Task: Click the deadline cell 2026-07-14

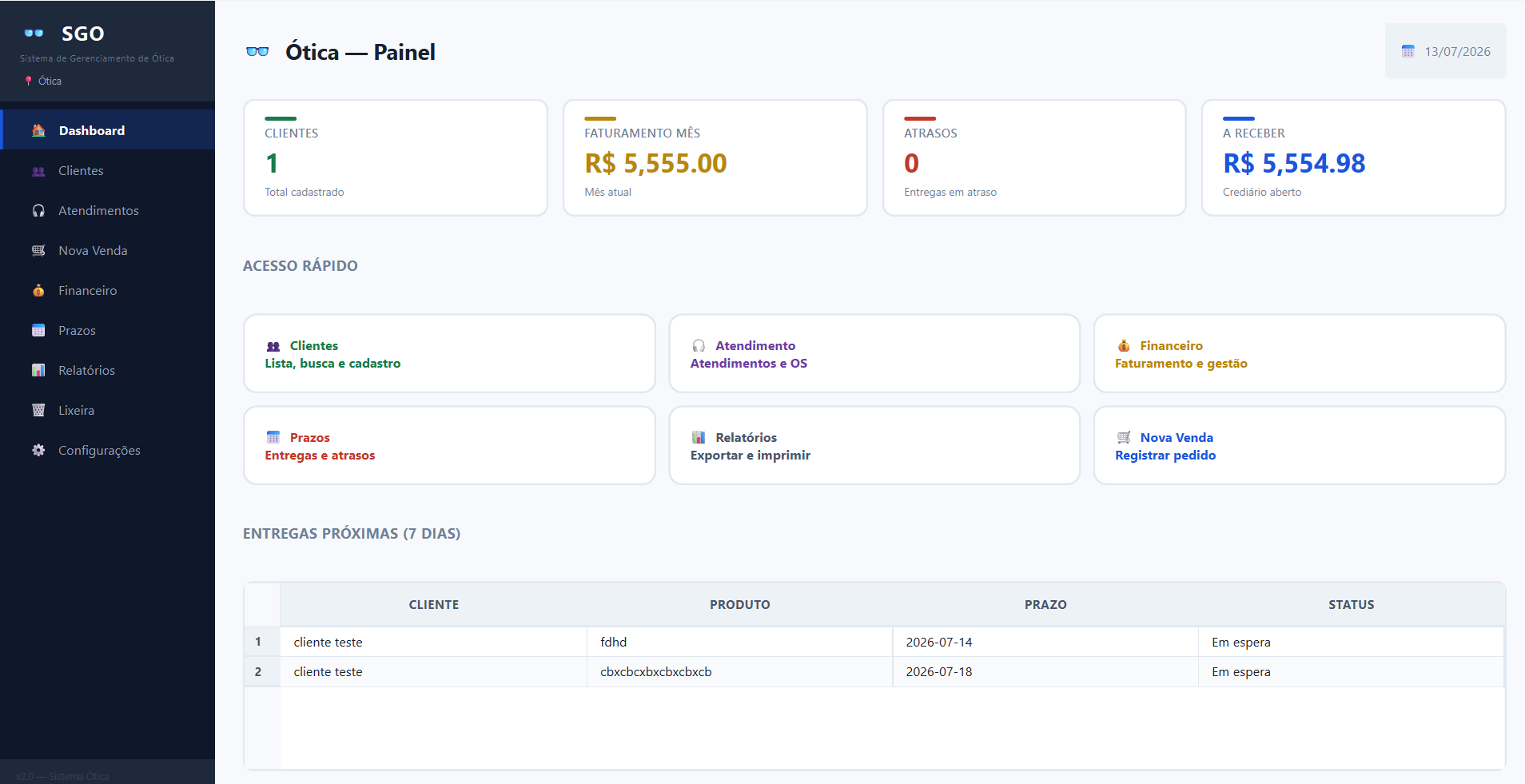Action: (1045, 642)
